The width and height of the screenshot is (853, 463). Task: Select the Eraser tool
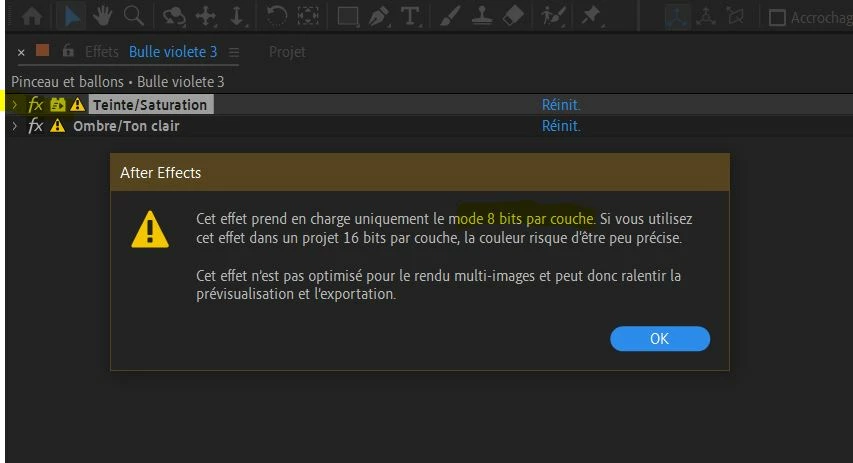click(513, 16)
